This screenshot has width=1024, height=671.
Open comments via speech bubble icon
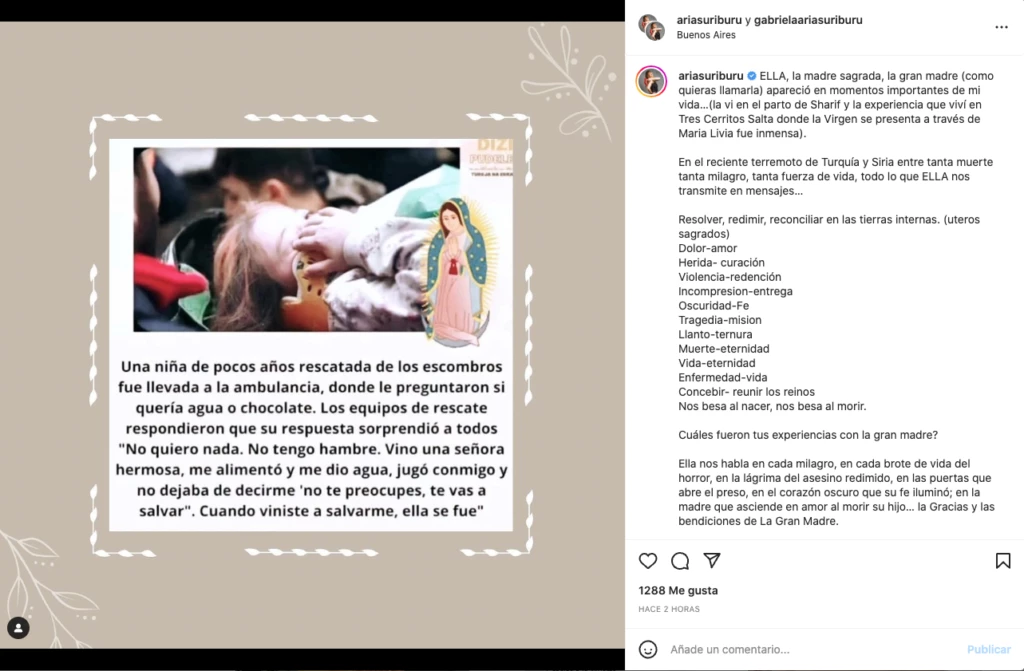pos(680,561)
